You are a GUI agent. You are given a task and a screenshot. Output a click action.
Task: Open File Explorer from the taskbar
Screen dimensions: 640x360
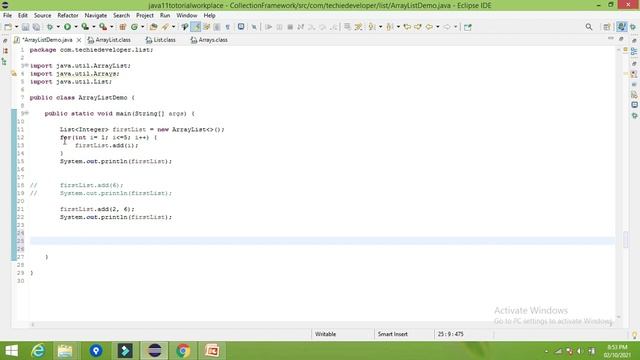tap(65, 351)
